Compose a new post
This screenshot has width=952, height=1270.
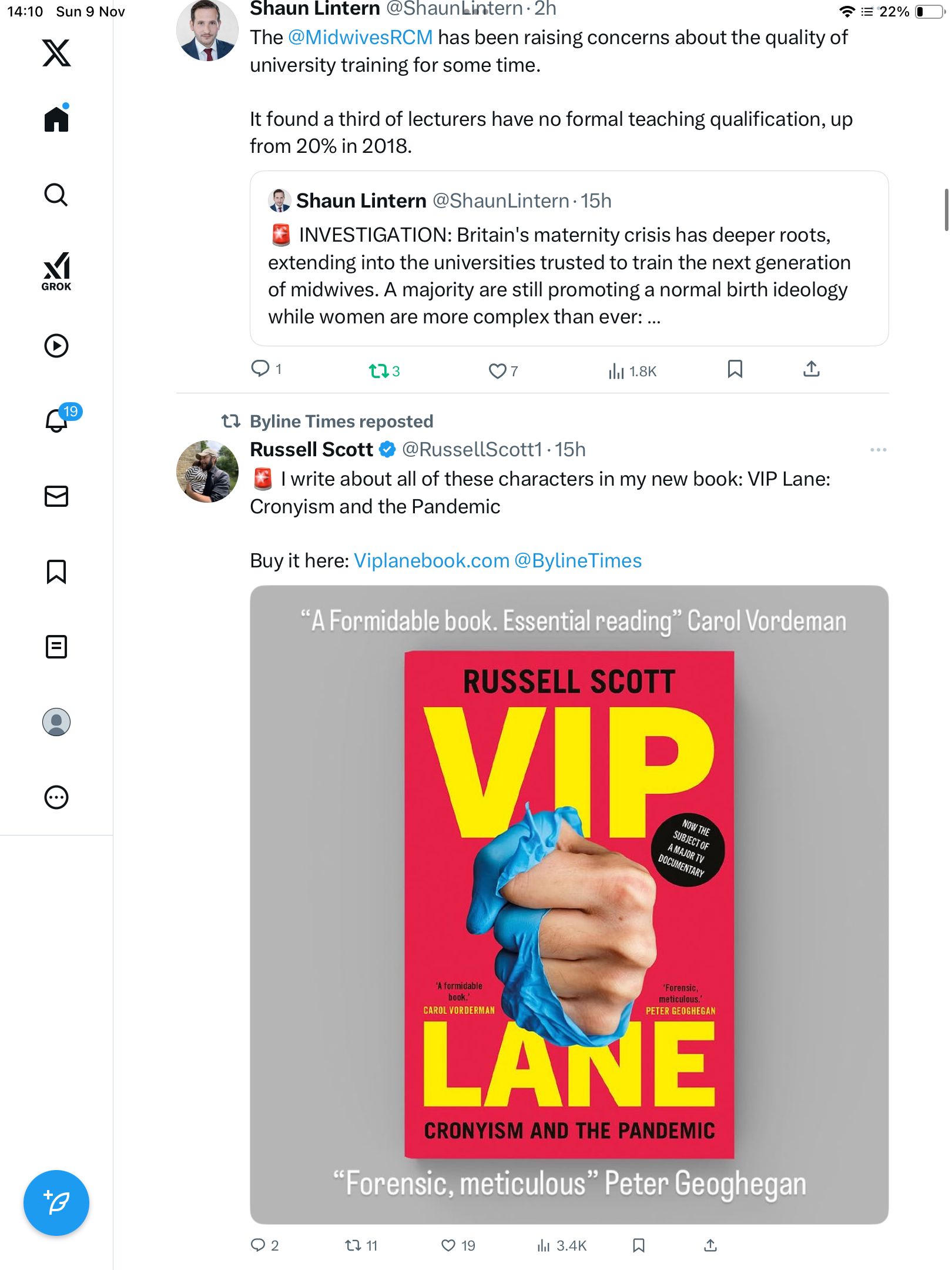(x=56, y=1203)
